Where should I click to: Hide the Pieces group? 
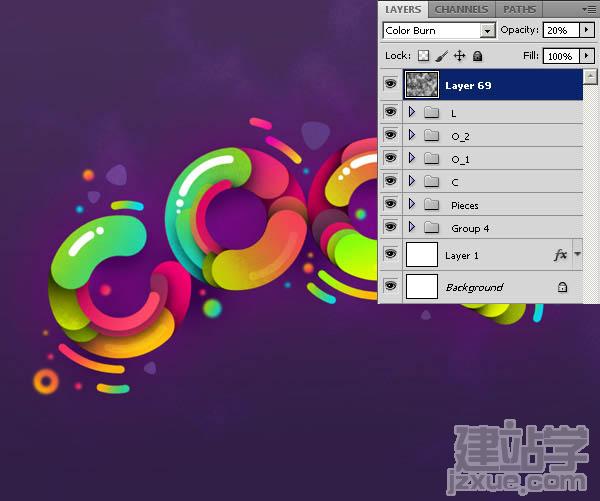click(x=390, y=204)
